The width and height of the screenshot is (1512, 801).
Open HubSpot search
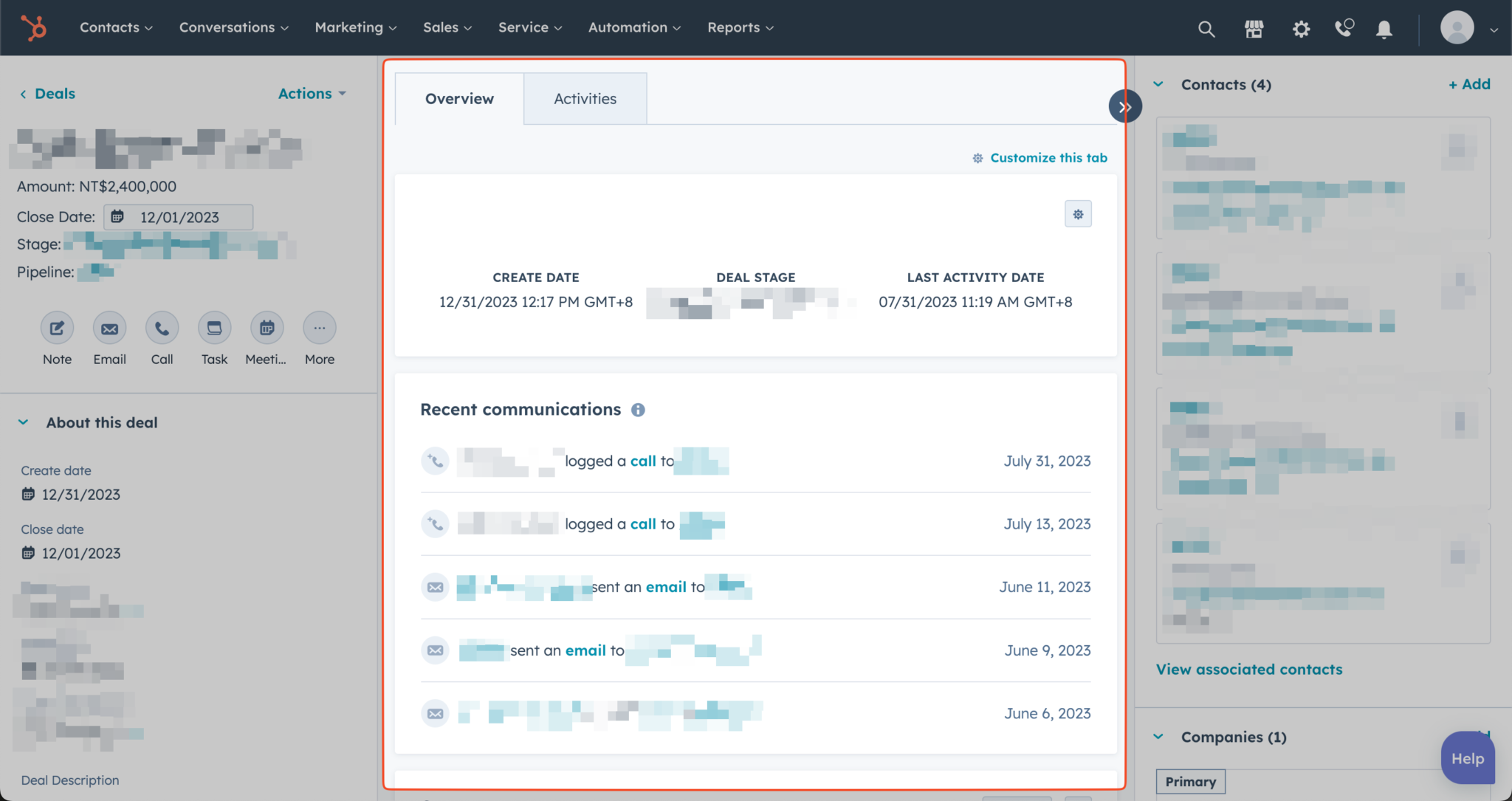coord(1206,29)
